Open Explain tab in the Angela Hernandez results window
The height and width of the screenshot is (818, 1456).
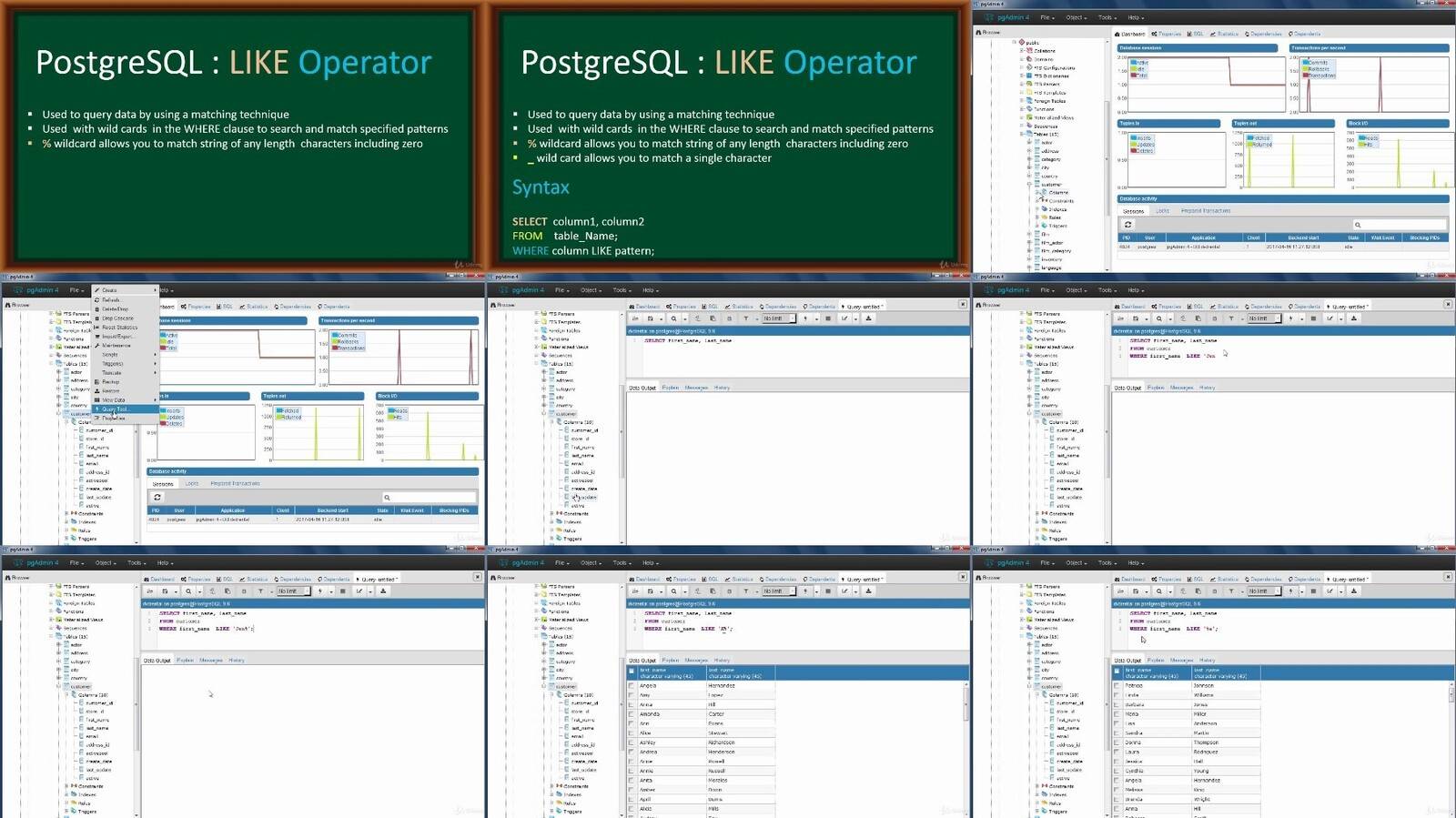671,660
